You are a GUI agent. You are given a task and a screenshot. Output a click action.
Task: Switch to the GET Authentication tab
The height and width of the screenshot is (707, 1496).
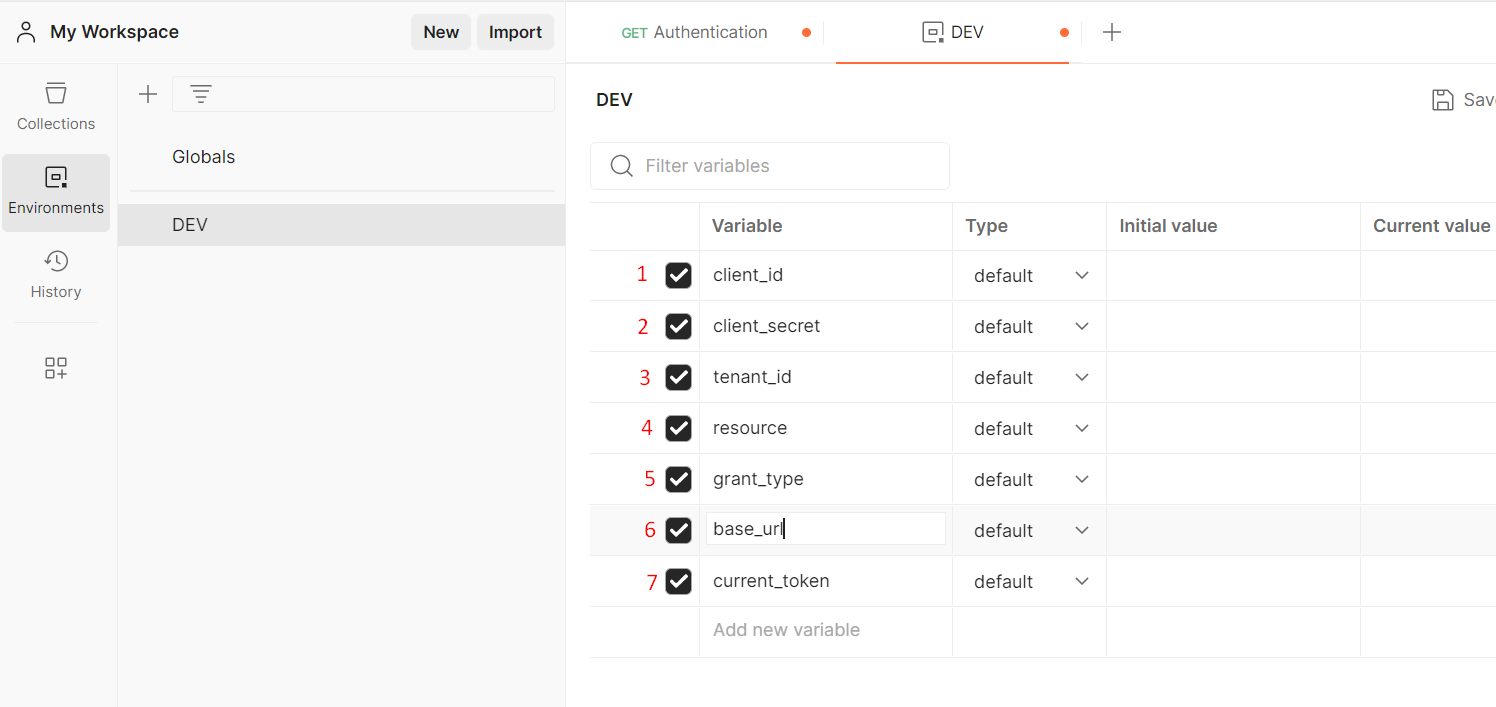tap(696, 32)
